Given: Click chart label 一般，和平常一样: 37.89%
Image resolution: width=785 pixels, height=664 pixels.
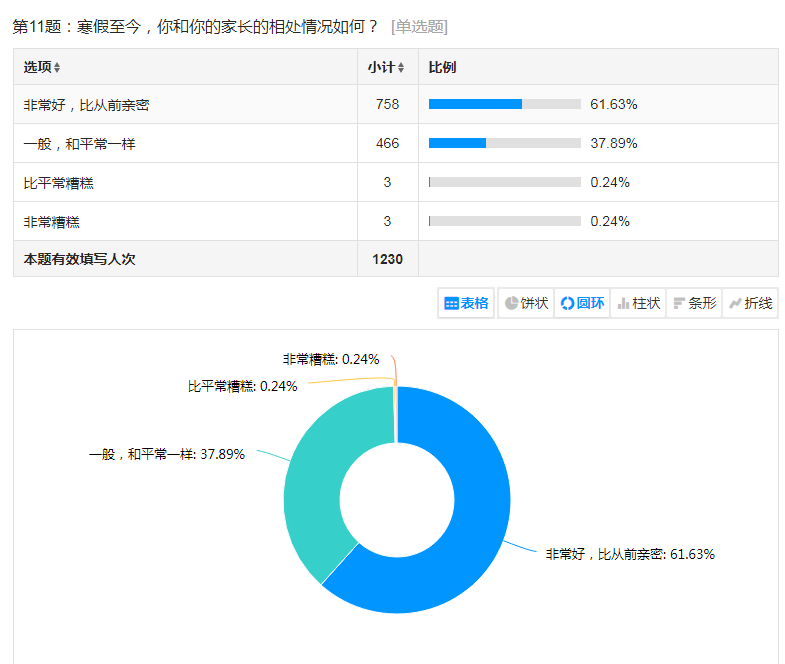Looking at the screenshot, I should [167, 454].
